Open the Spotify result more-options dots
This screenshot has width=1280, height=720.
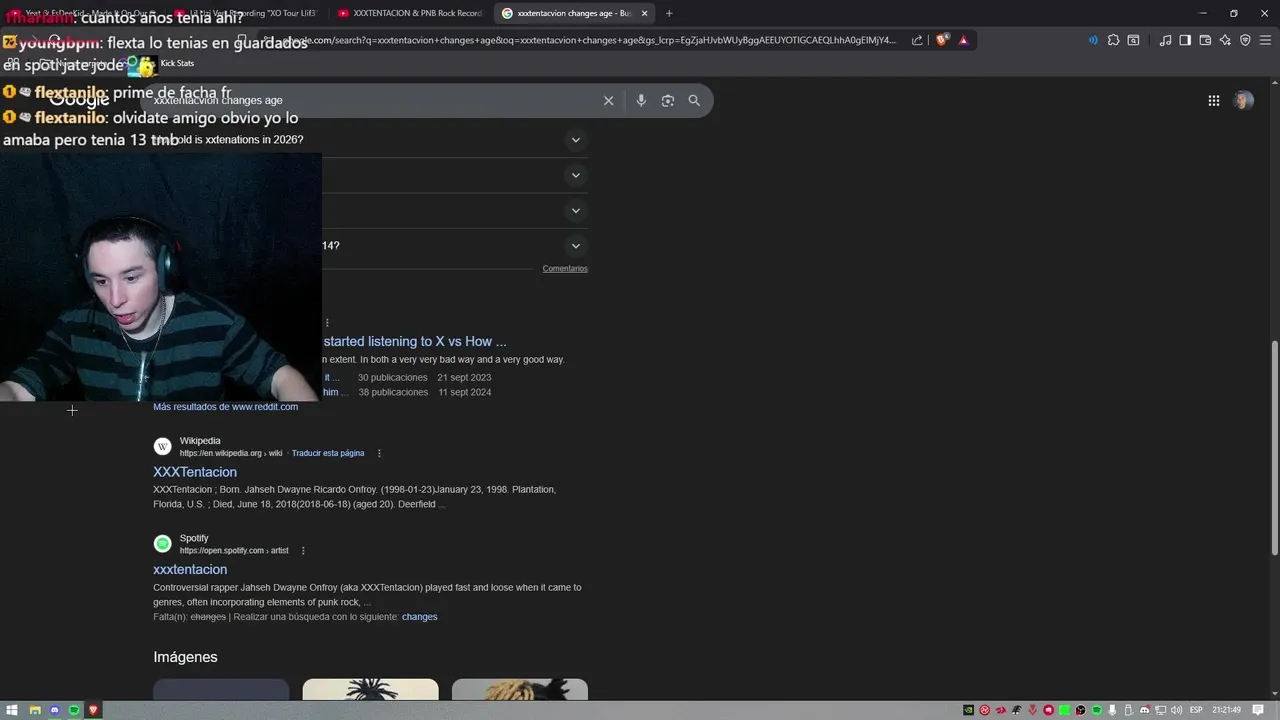[x=303, y=551]
